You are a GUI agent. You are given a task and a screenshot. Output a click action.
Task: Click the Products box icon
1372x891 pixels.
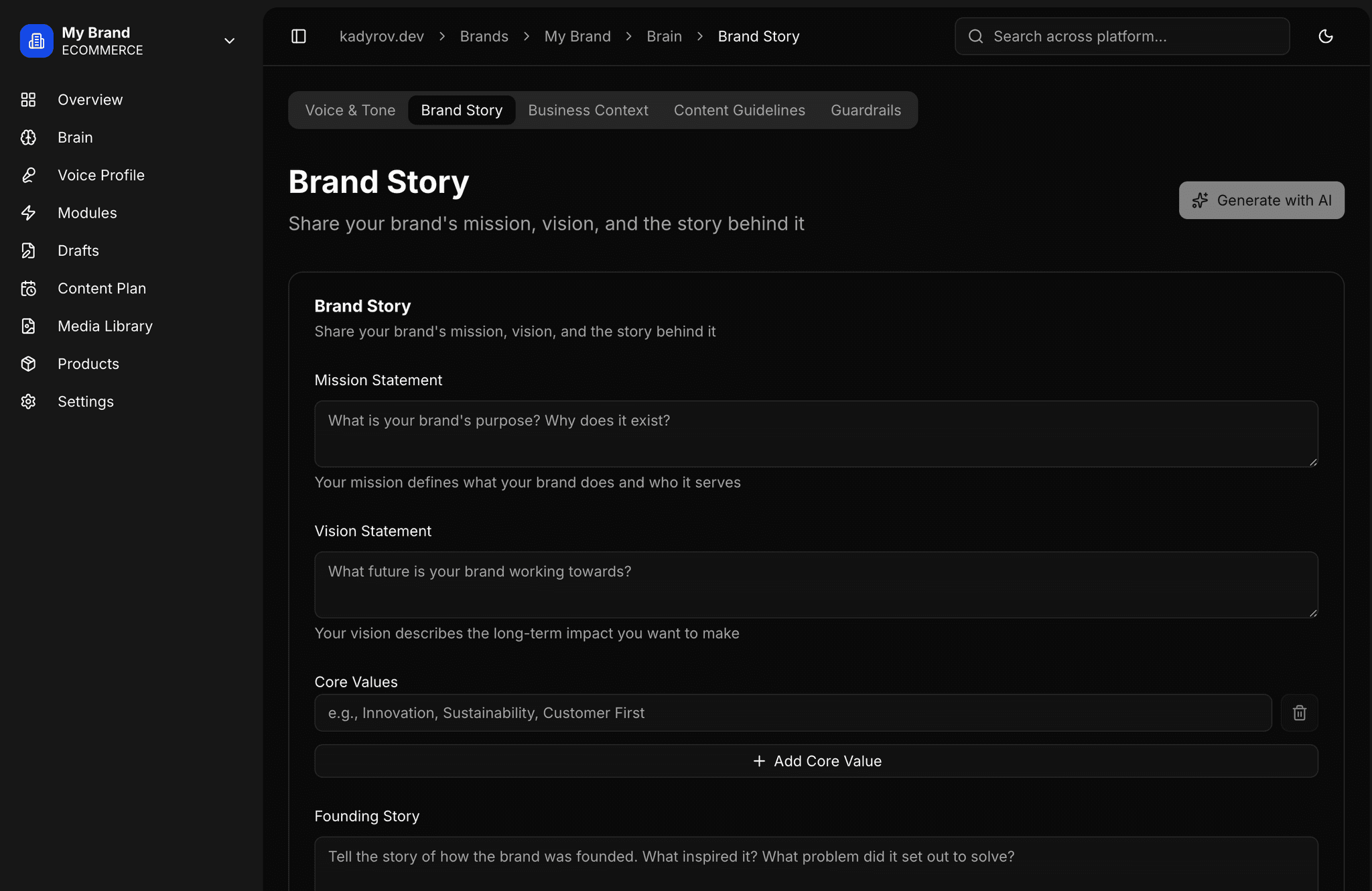coord(28,363)
